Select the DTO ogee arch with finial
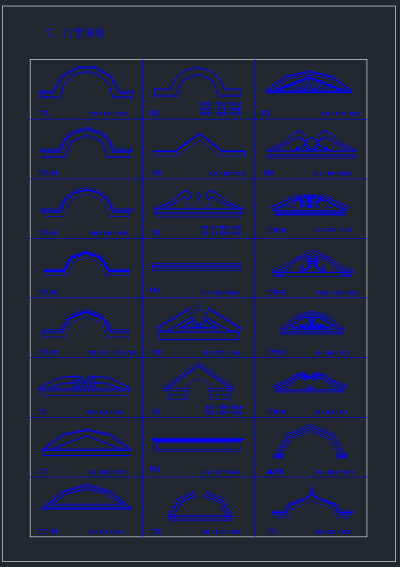The height and width of the screenshot is (567, 400). 312,502
